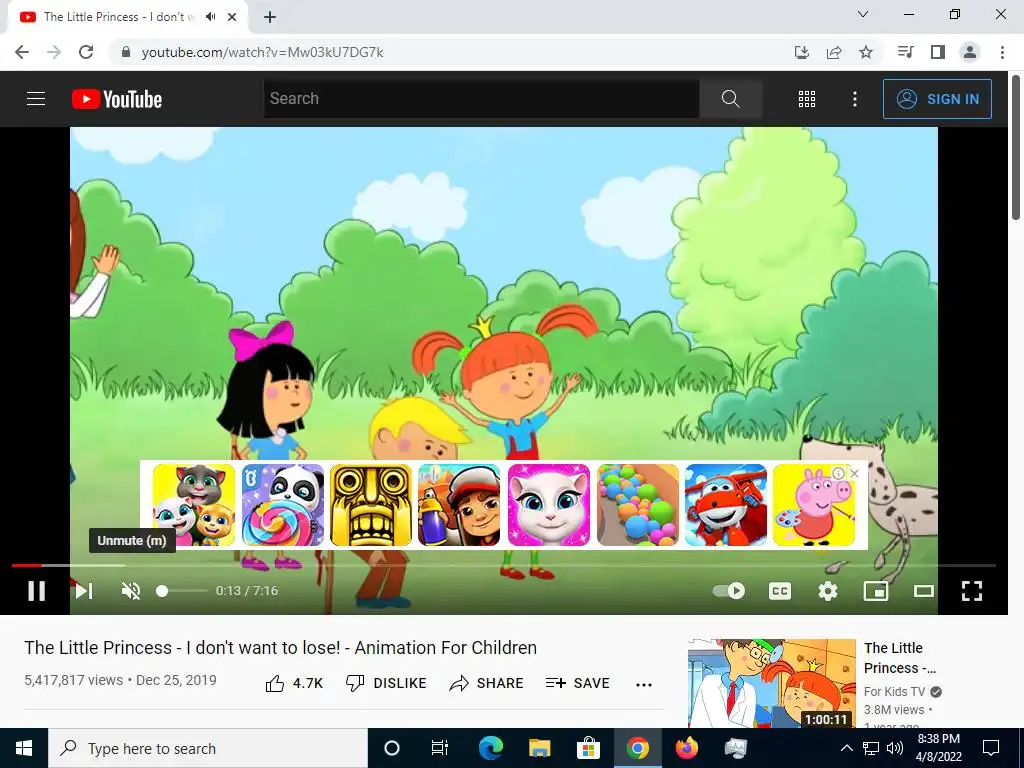Save the video to a playlist

[577, 683]
